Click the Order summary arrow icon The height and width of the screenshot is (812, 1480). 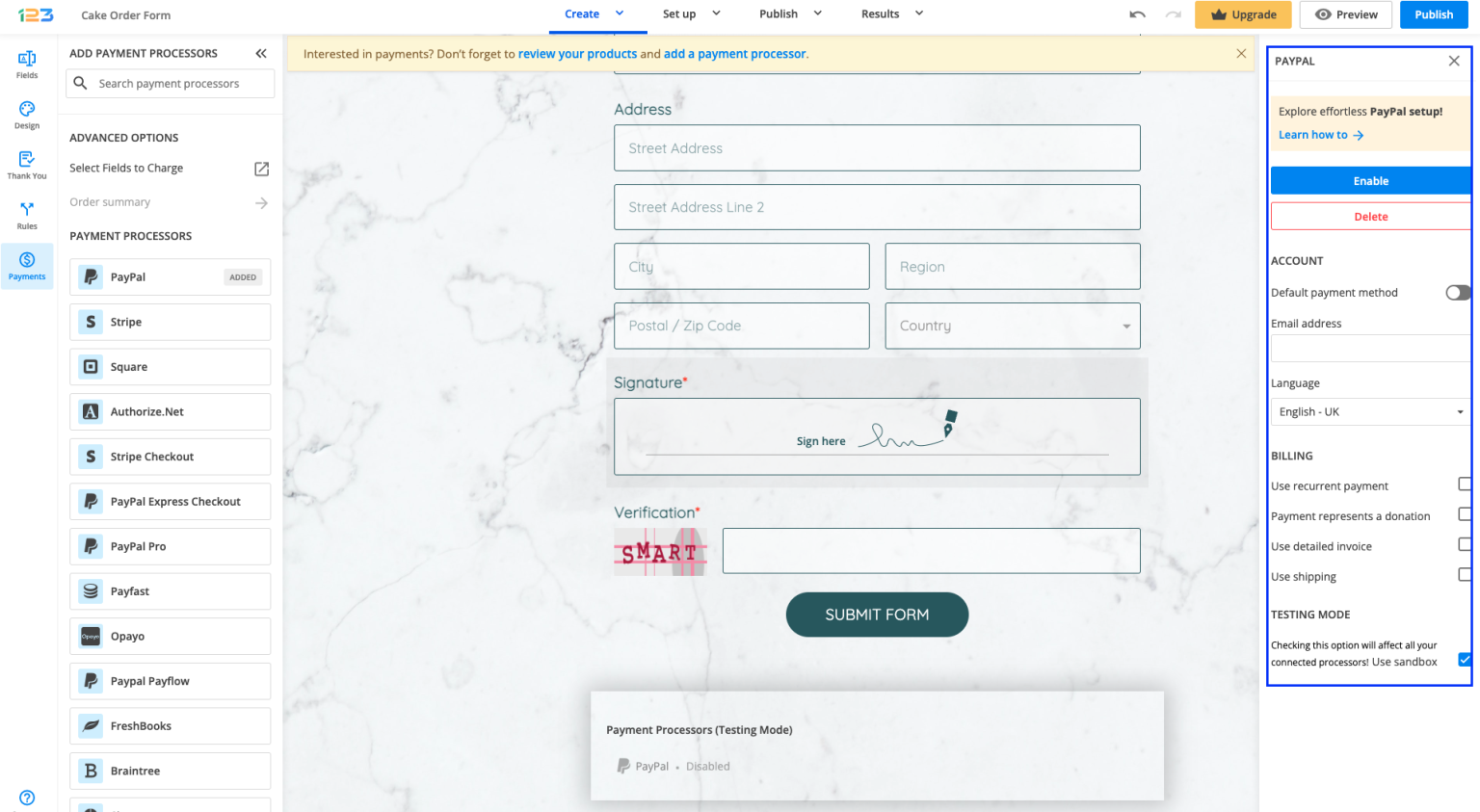coord(261,203)
